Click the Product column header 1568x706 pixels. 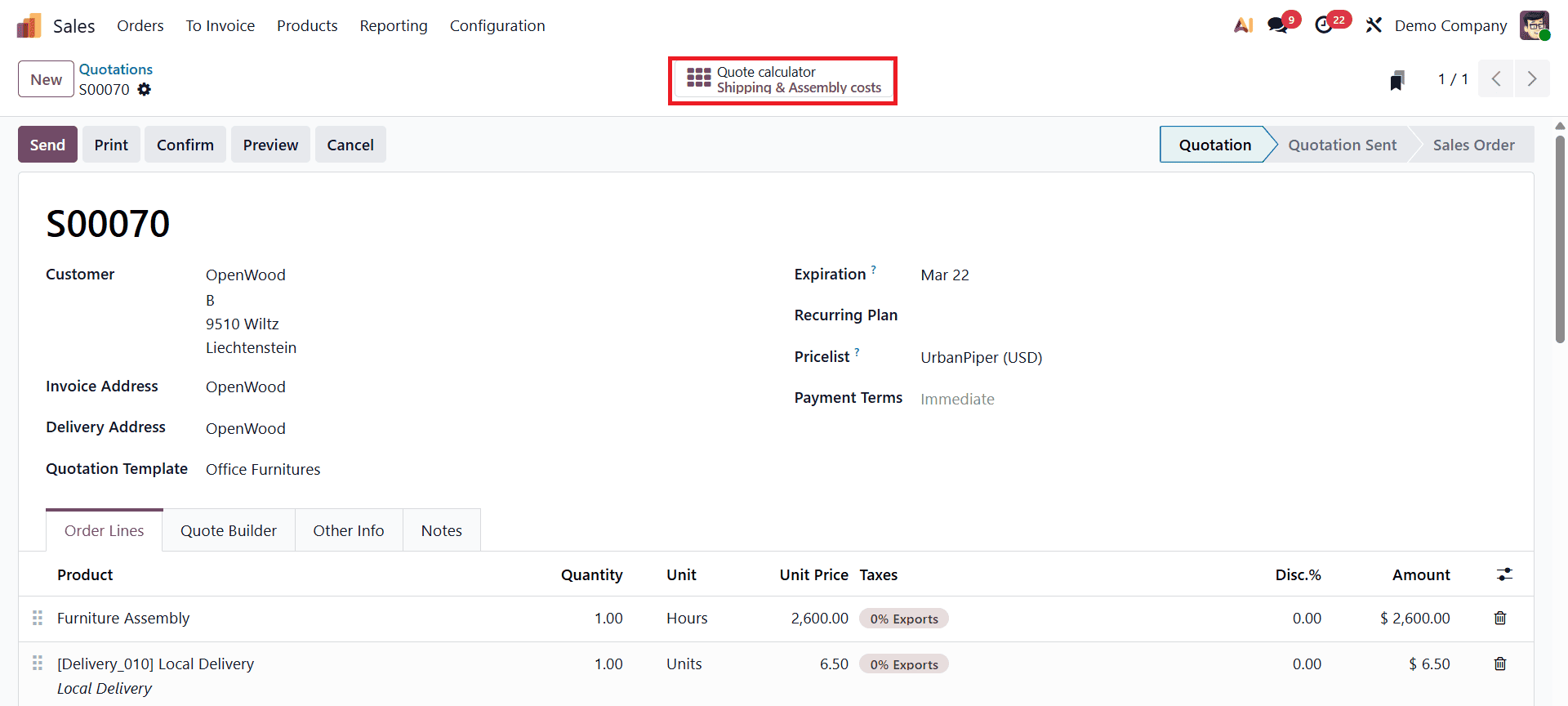click(85, 574)
